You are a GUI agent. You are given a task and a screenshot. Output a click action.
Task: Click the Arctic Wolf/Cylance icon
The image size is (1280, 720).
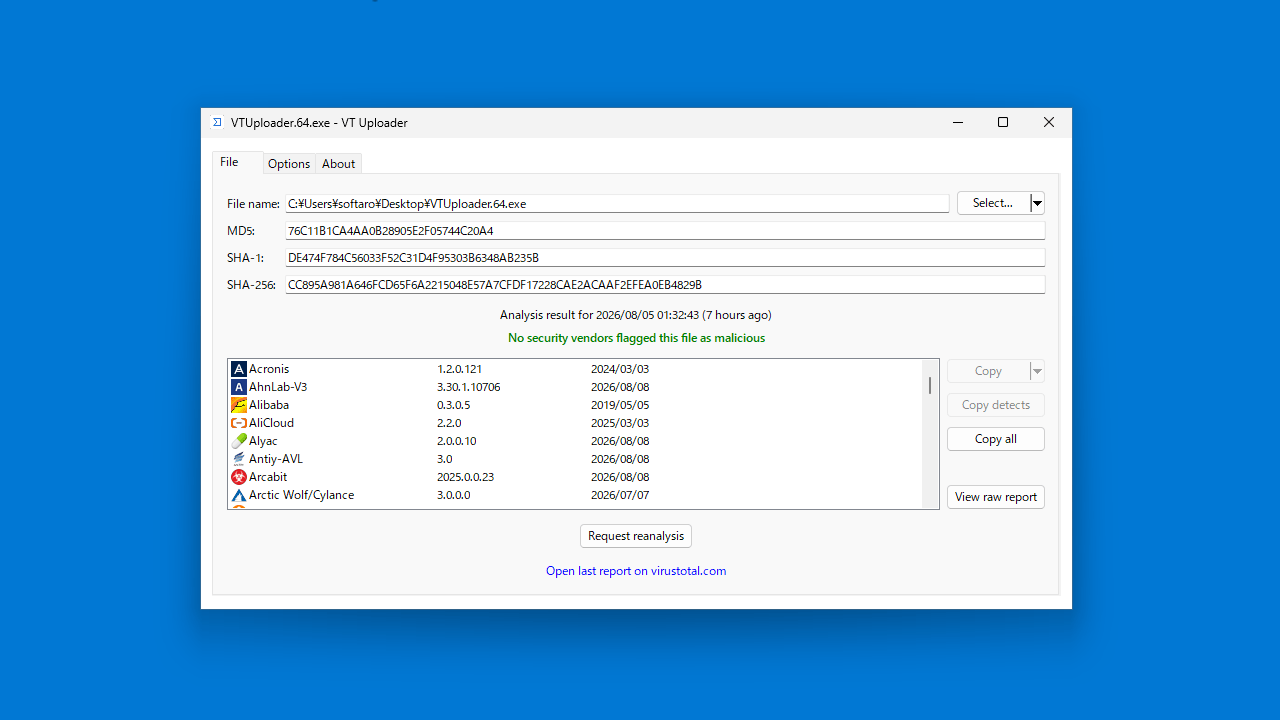pyautogui.click(x=239, y=495)
